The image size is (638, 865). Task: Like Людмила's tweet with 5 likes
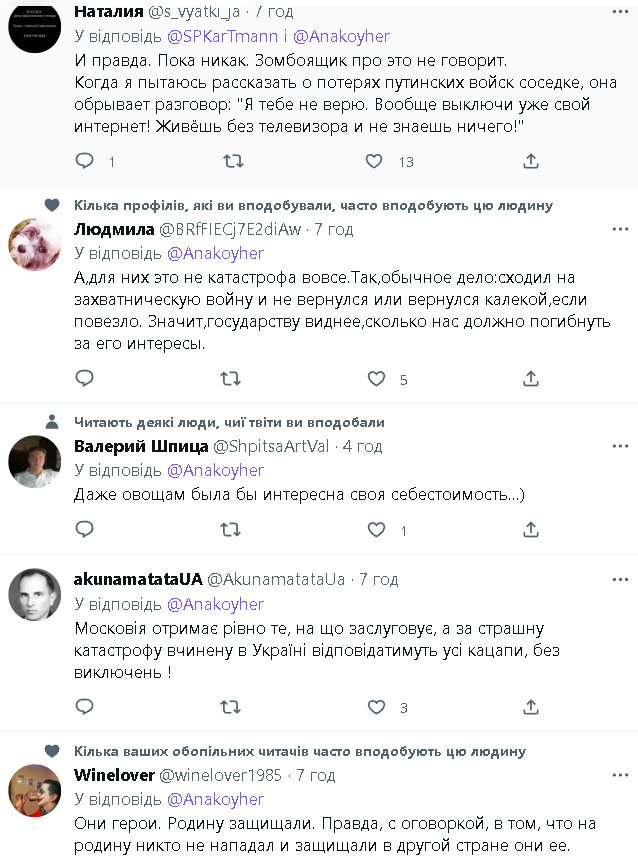tap(376, 379)
